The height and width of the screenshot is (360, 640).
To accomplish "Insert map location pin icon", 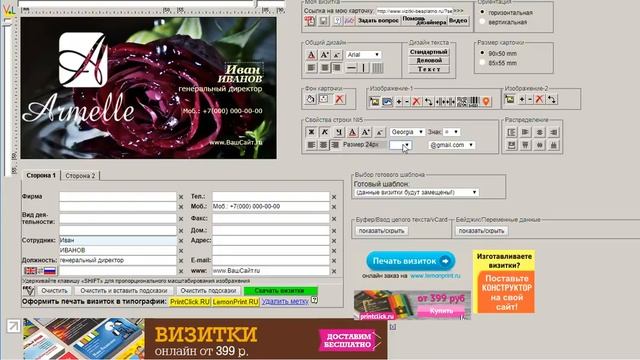I will click(x=486, y=102).
